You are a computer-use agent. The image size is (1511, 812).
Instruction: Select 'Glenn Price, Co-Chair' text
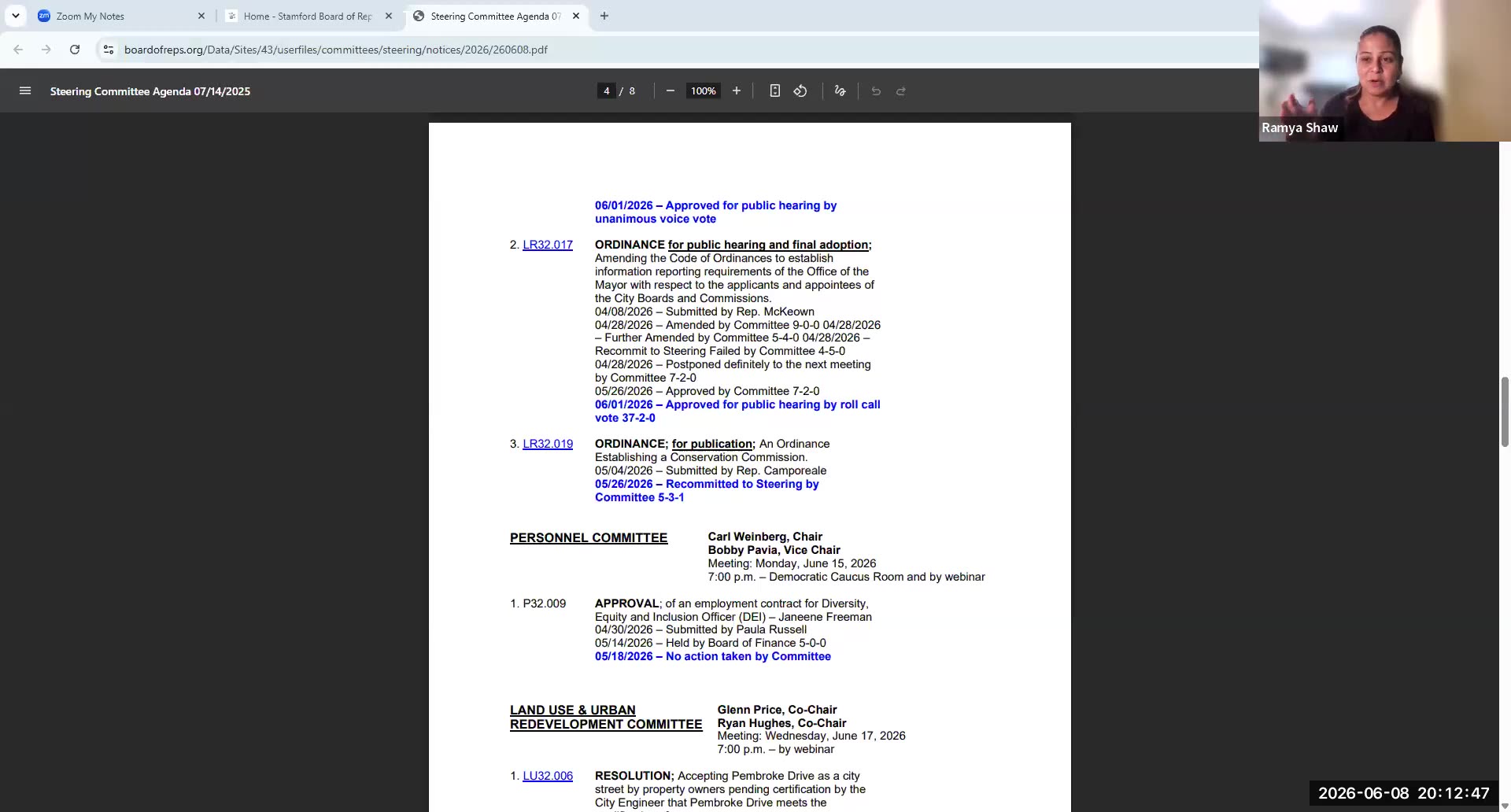click(x=778, y=710)
